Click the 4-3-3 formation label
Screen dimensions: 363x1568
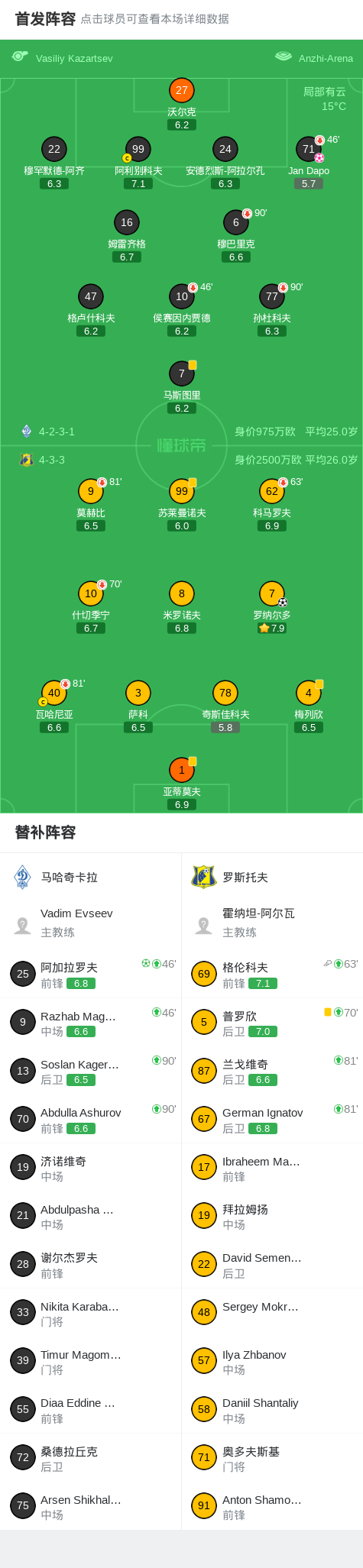click(52, 460)
